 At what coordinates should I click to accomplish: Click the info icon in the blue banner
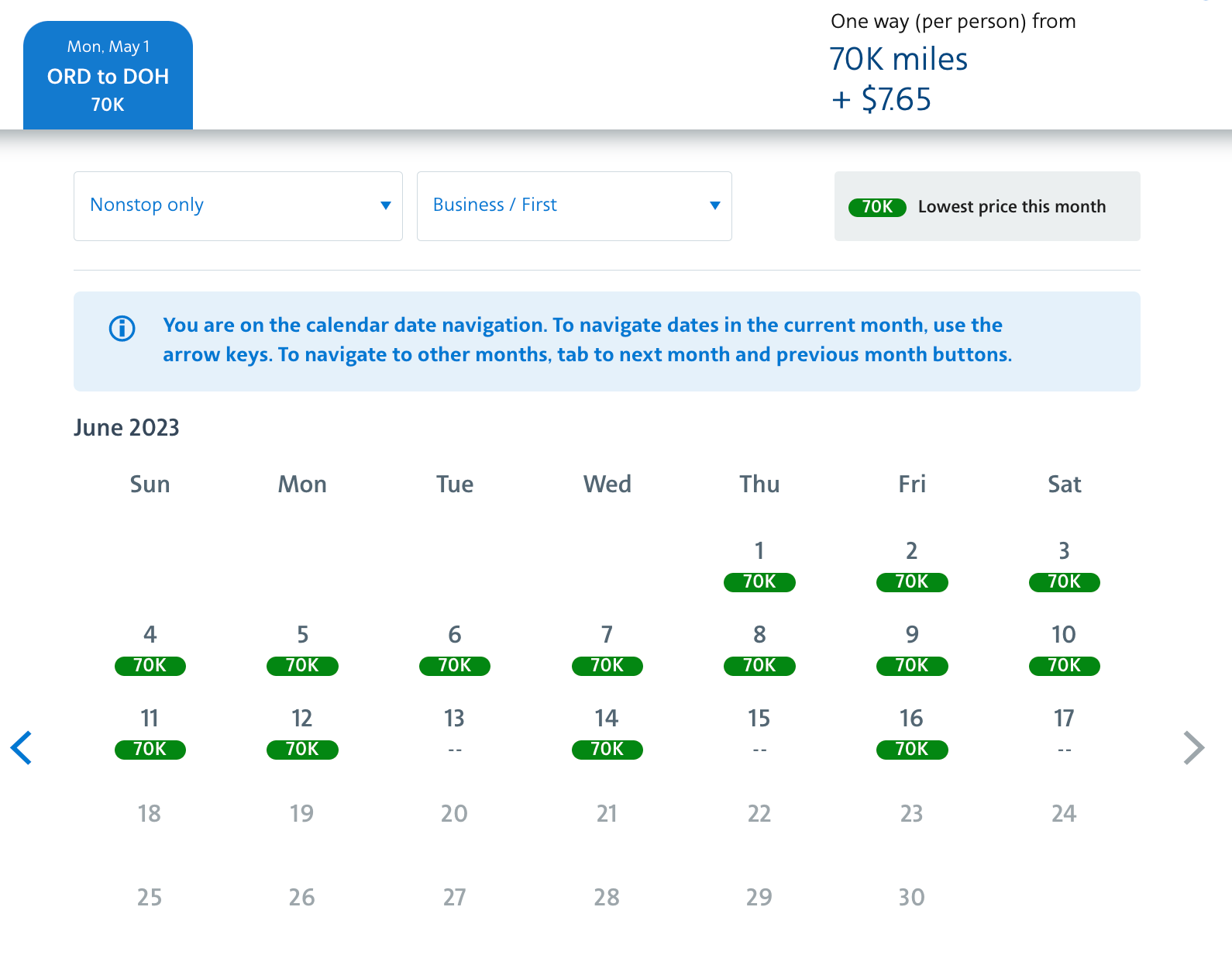[122, 329]
